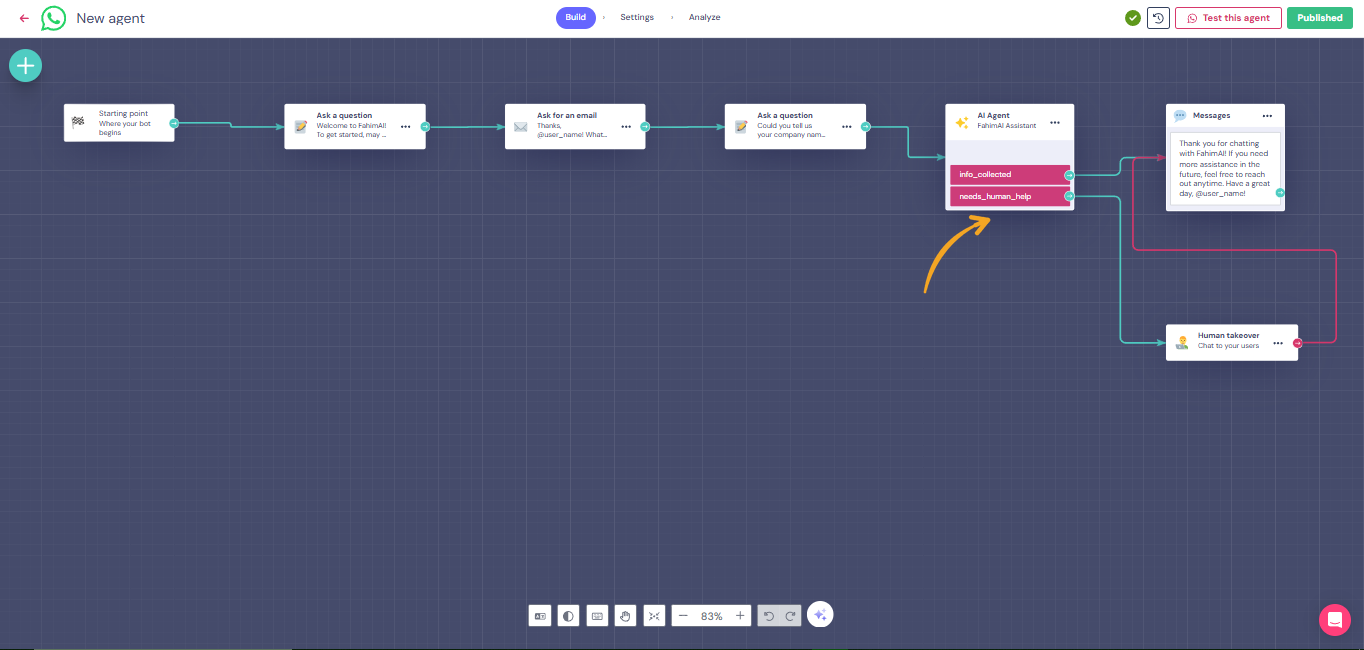Select the info_collected output on AI Agent
Viewport: 1364px width, 650px height.
[x=1010, y=175]
